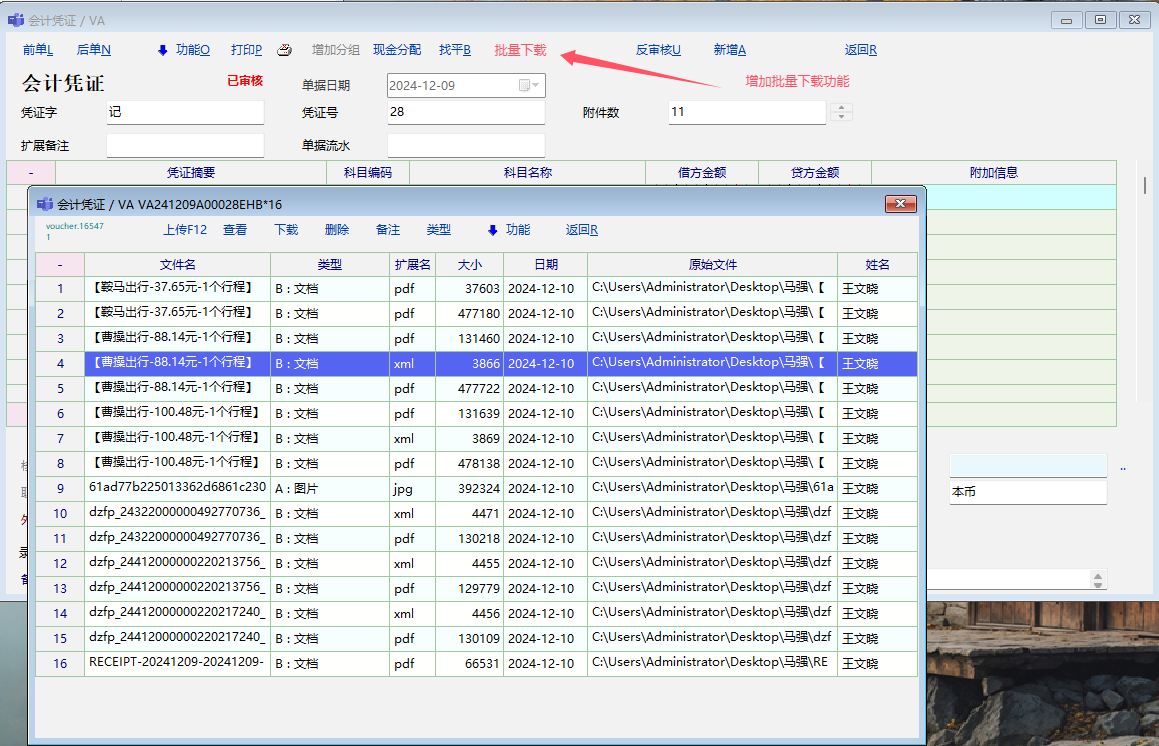
Task: Close the attachment dialog with the red X
Action: coord(900,204)
